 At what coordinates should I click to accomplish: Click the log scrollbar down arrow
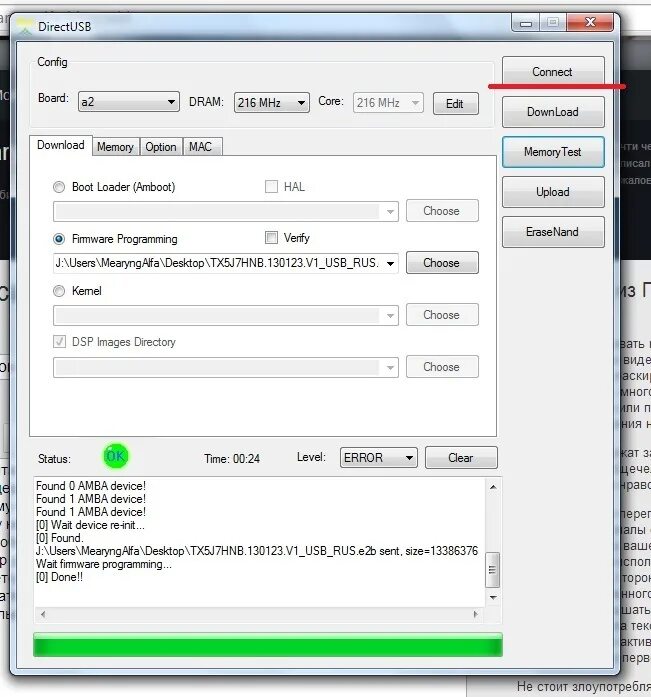click(493, 597)
